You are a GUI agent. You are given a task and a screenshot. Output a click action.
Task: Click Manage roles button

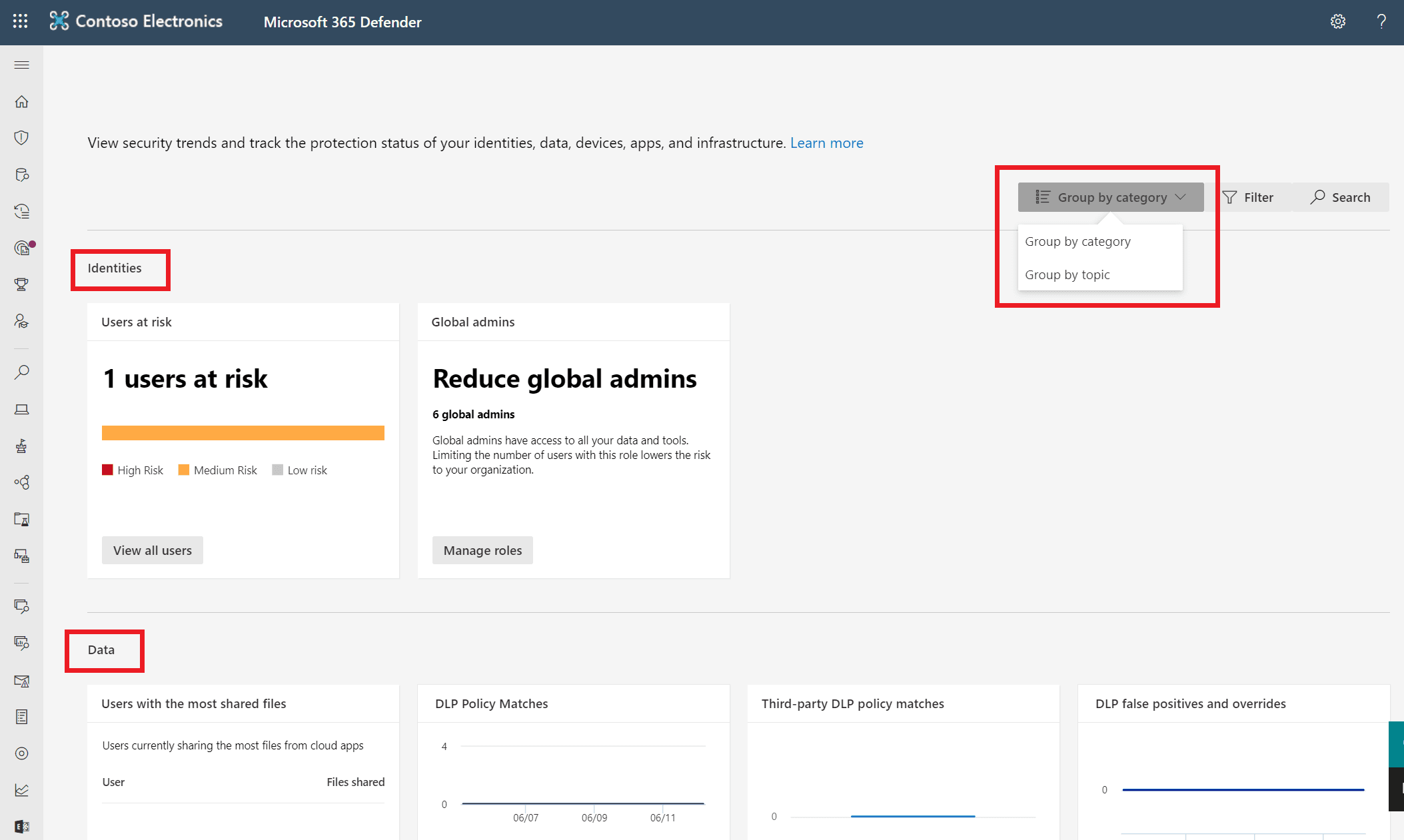pos(482,550)
